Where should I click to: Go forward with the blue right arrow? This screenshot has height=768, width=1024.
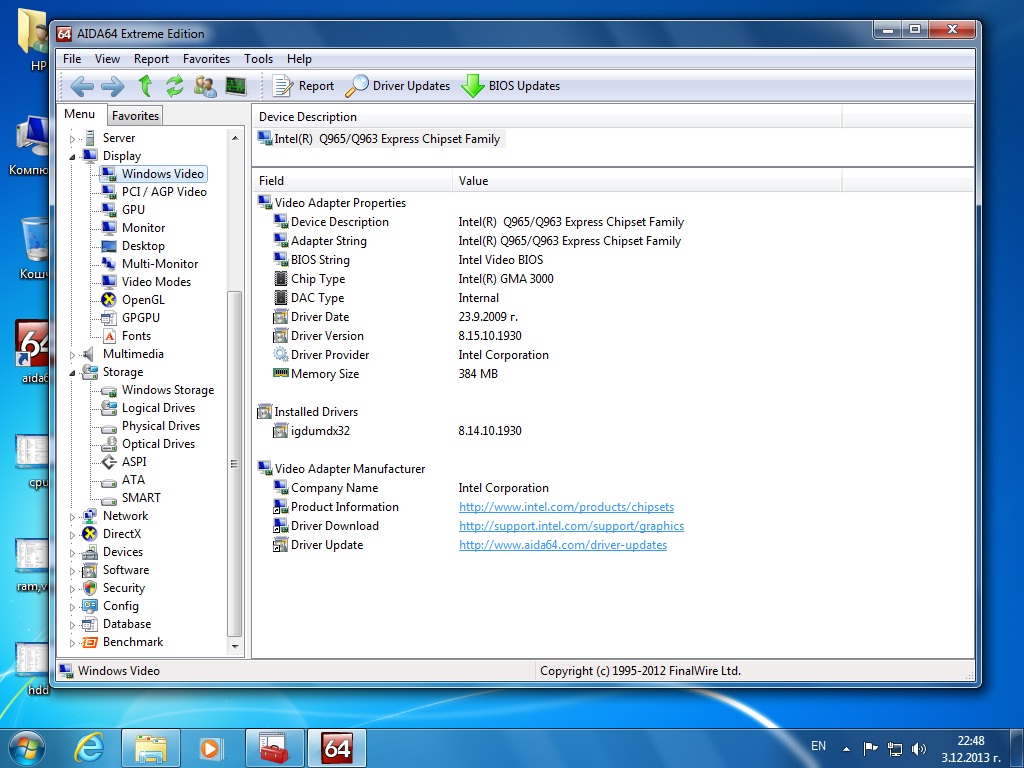coord(112,86)
